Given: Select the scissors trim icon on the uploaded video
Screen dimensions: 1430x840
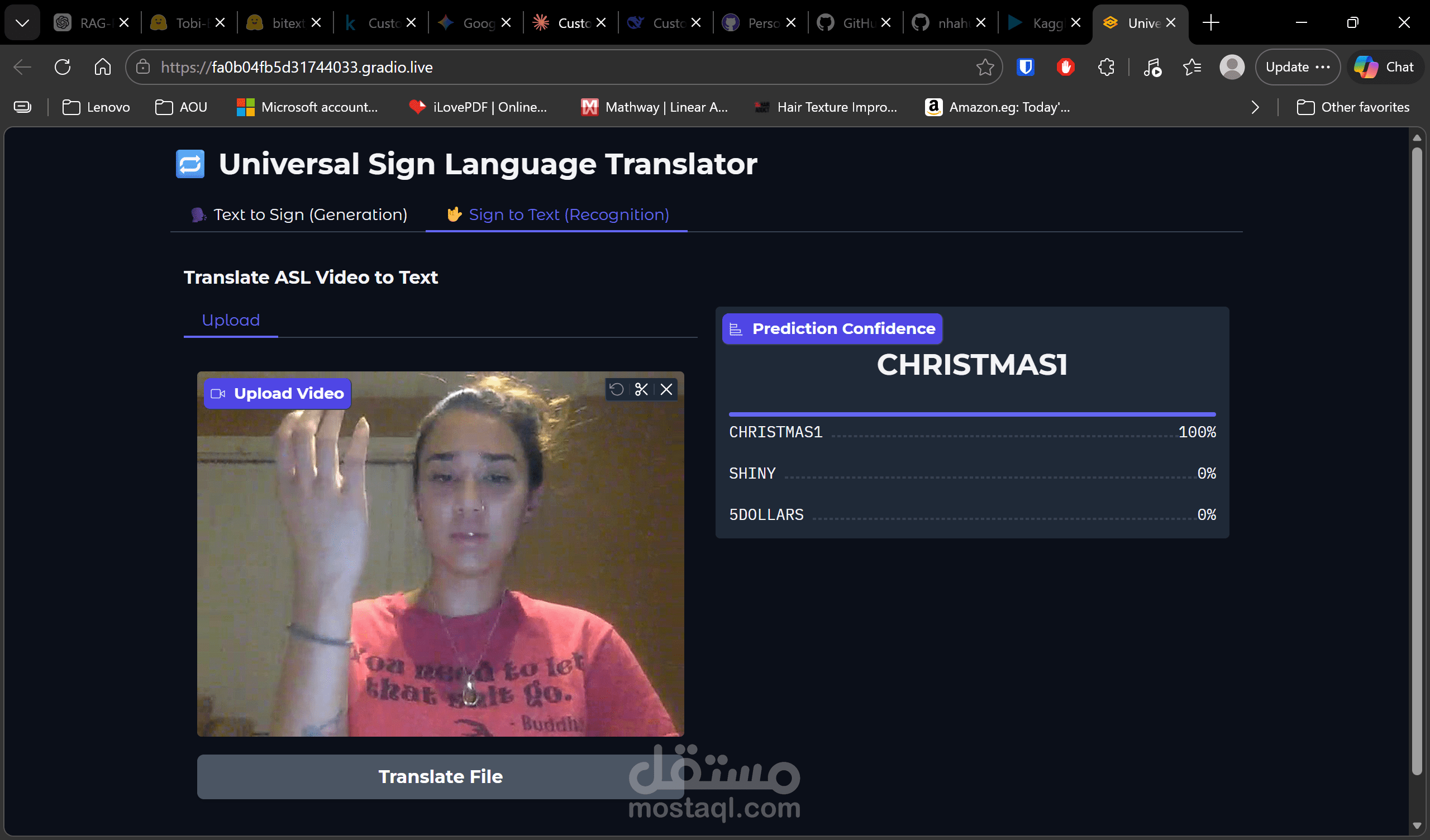Looking at the screenshot, I should coord(642,389).
